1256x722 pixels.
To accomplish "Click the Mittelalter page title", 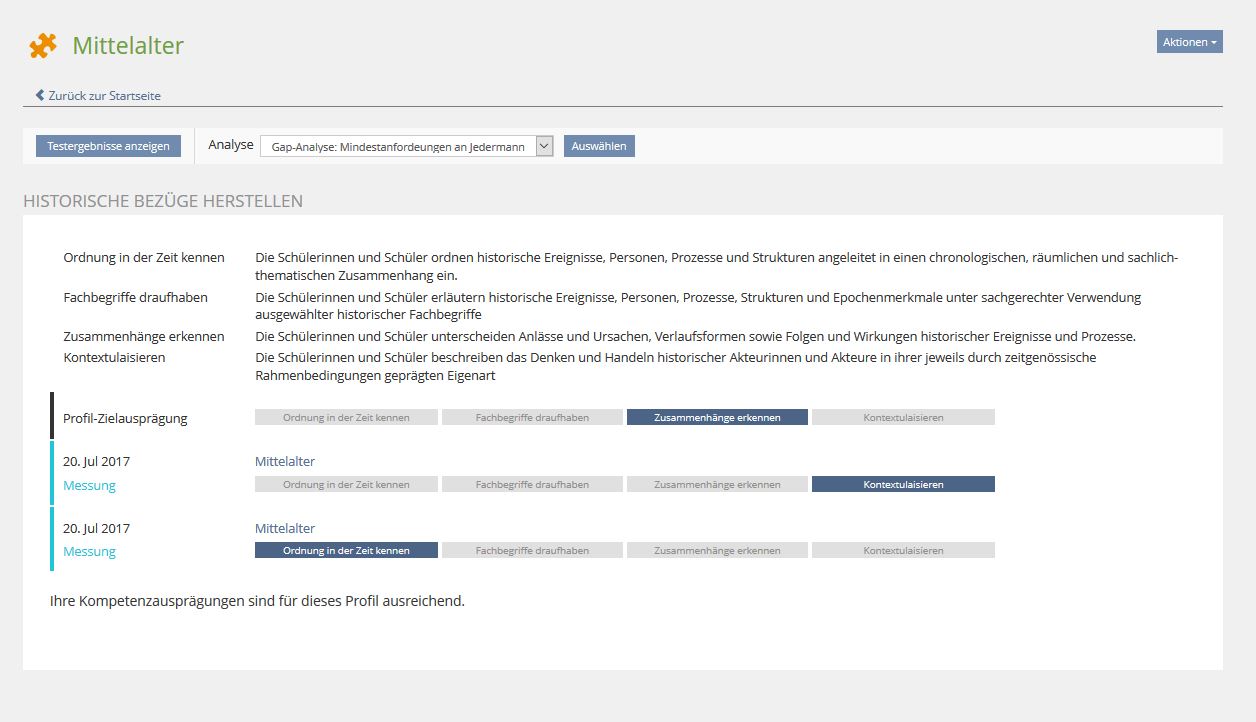I will (x=128, y=46).
